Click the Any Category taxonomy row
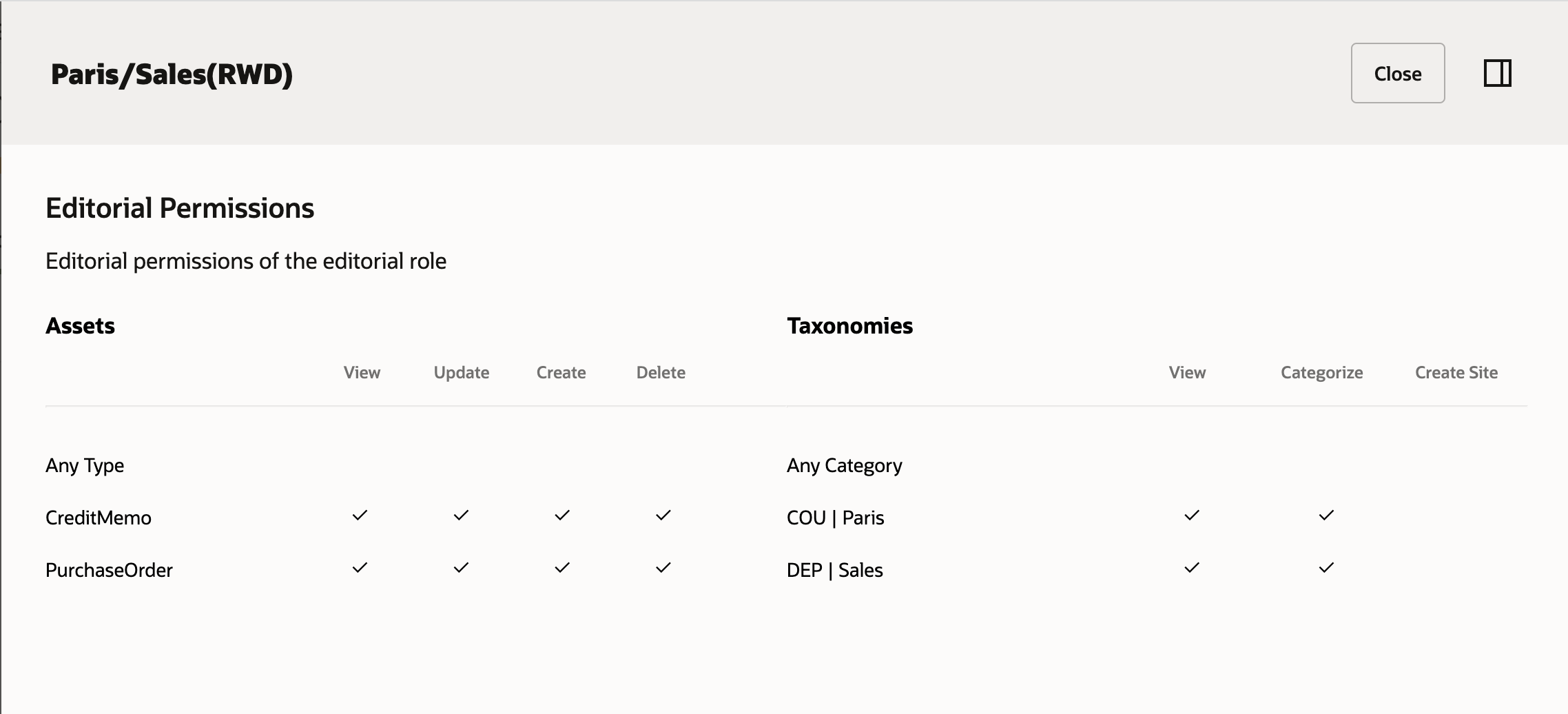 [844, 465]
